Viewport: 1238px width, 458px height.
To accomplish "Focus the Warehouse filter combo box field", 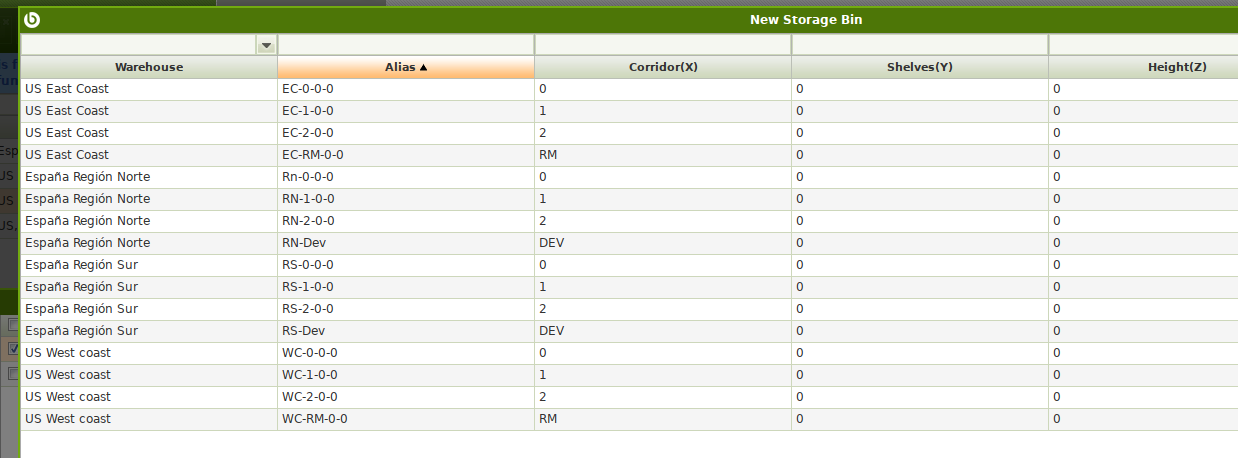I will point(138,45).
